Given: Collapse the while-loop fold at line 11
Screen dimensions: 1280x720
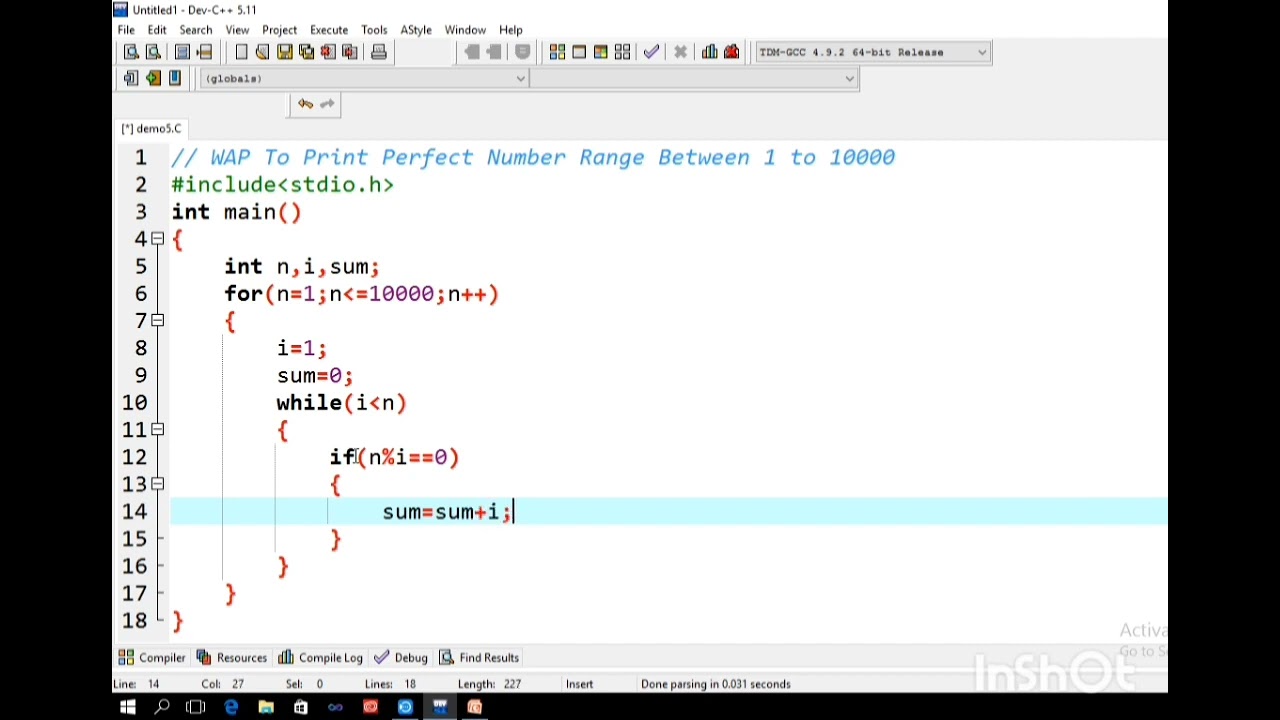Looking at the screenshot, I should point(157,430).
